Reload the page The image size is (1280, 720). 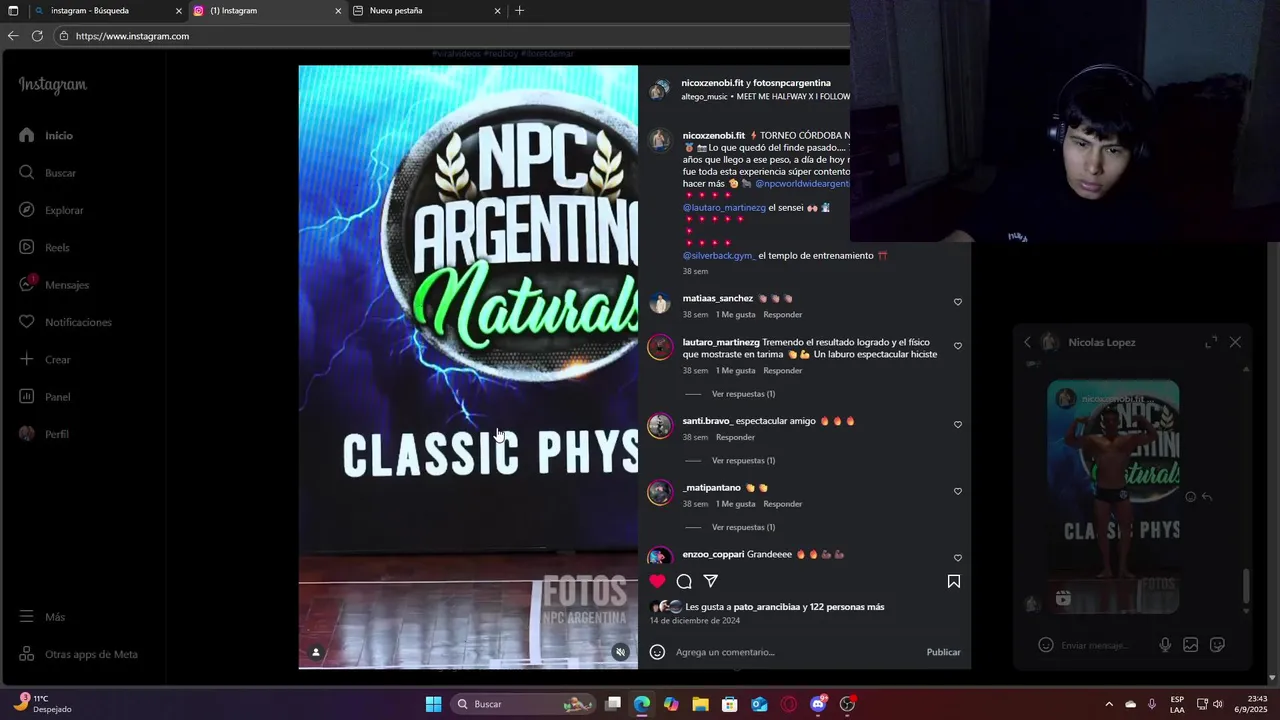[x=37, y=36]
